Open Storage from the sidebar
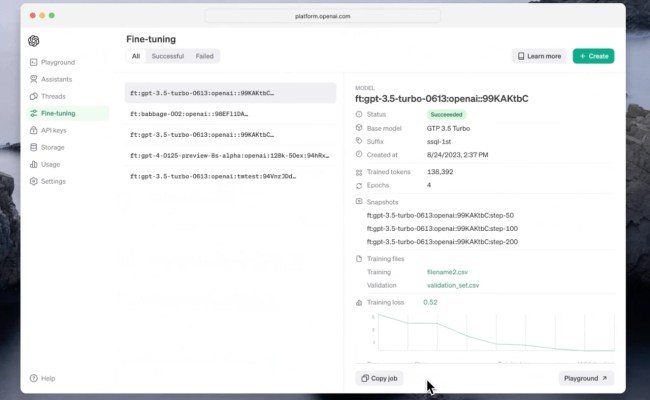 [68, 147]
